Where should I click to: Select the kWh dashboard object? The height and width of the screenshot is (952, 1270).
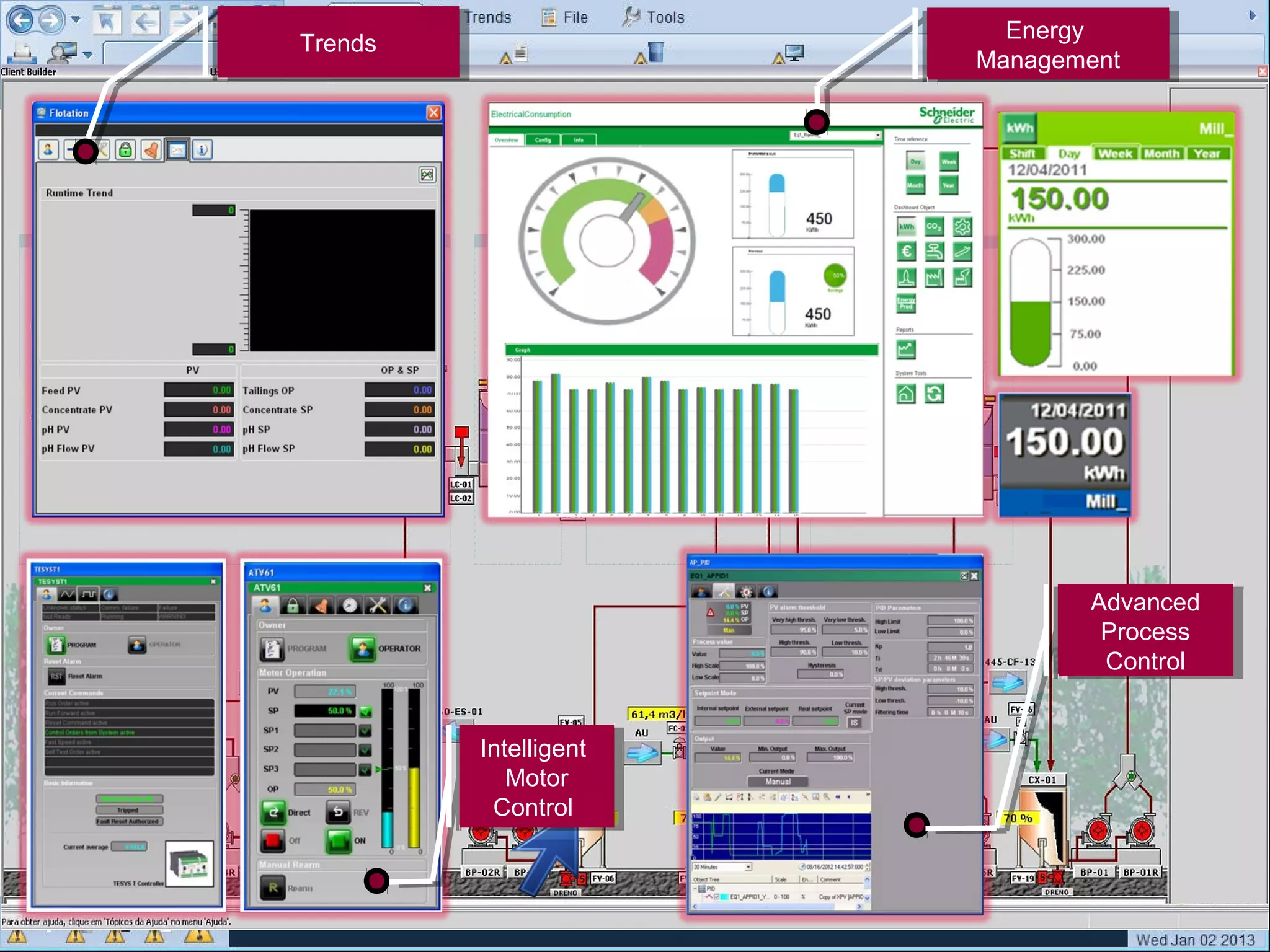point(907,227)
